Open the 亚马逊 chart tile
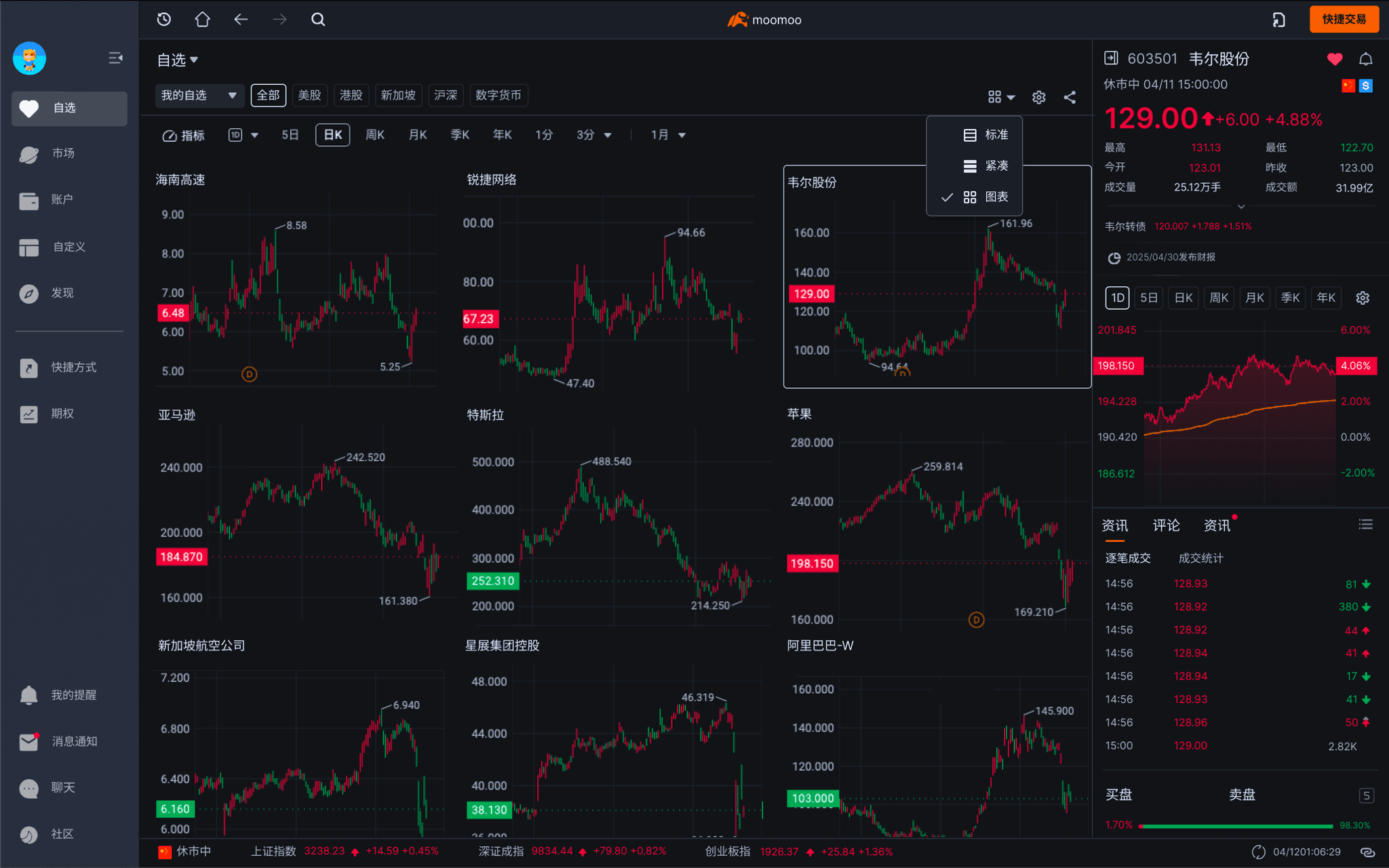Screen dimensions: 1389x868 [307, 515]
